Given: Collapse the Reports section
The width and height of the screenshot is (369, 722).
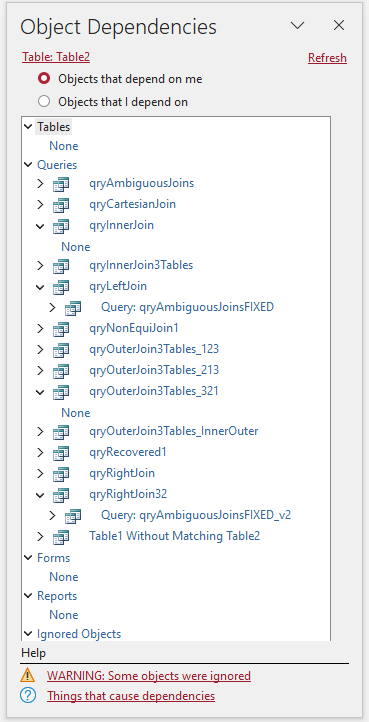Looking at the screenshot, I should coord(29,596).
